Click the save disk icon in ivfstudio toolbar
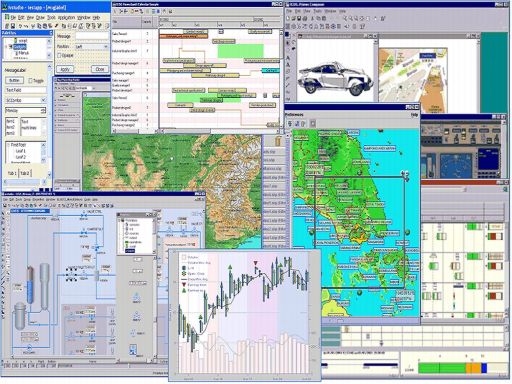 (x=13, y=25)
